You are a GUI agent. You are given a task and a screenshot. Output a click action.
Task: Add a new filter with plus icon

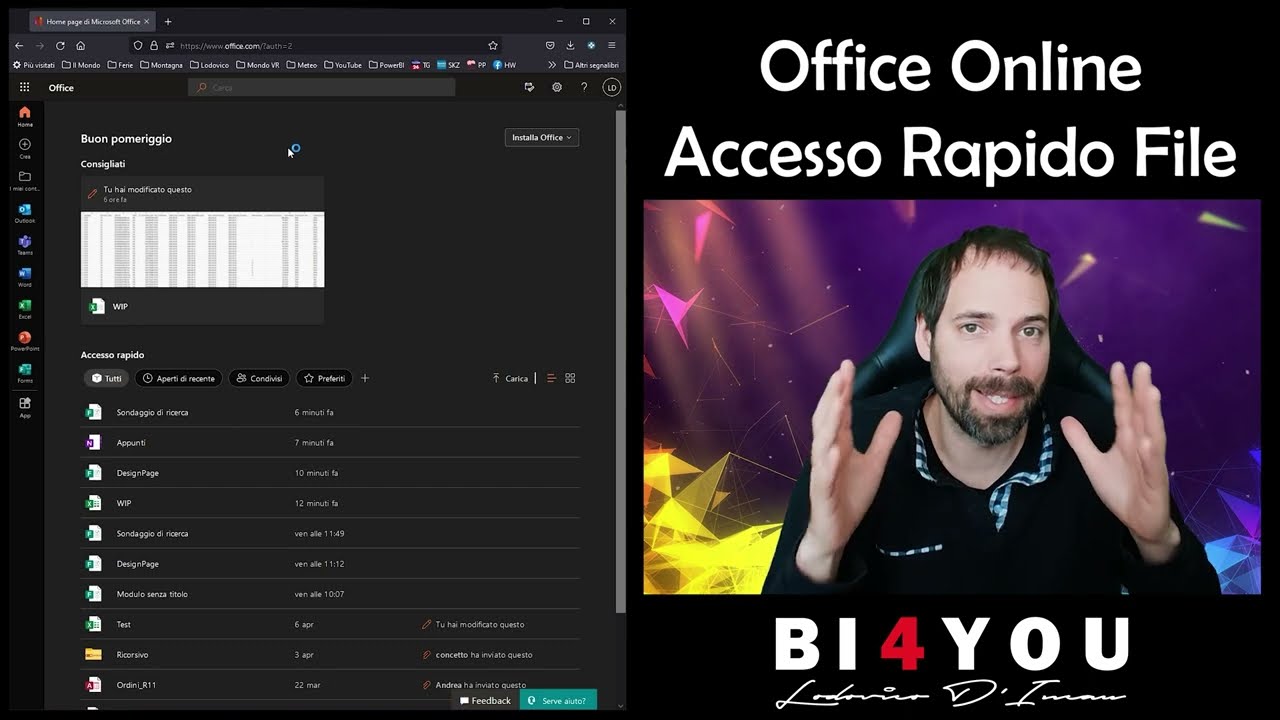tap(365, 378)
